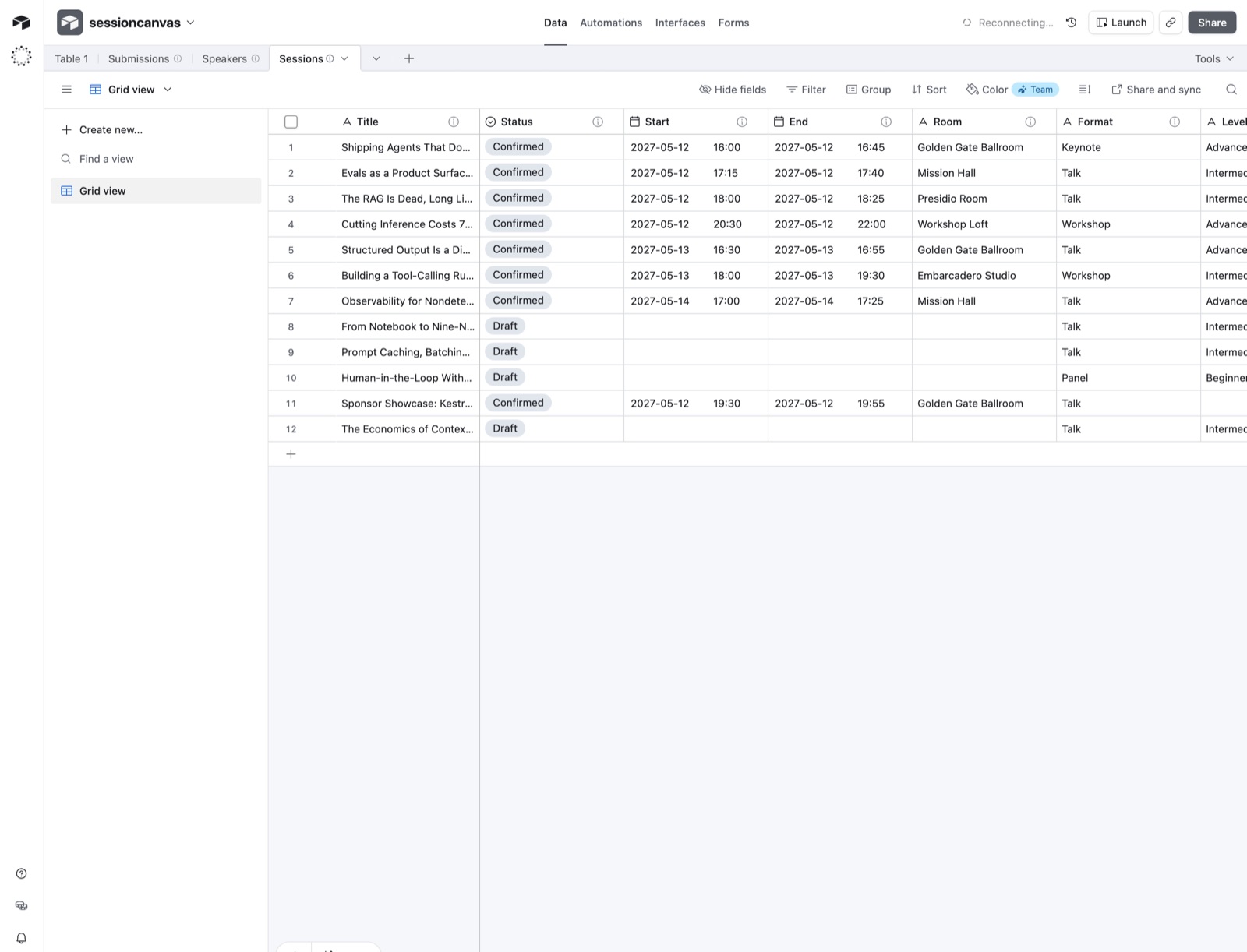Select cell 'Embarcadero Studio'
This screenshot has width=1247, height=952.
(984, 276)
